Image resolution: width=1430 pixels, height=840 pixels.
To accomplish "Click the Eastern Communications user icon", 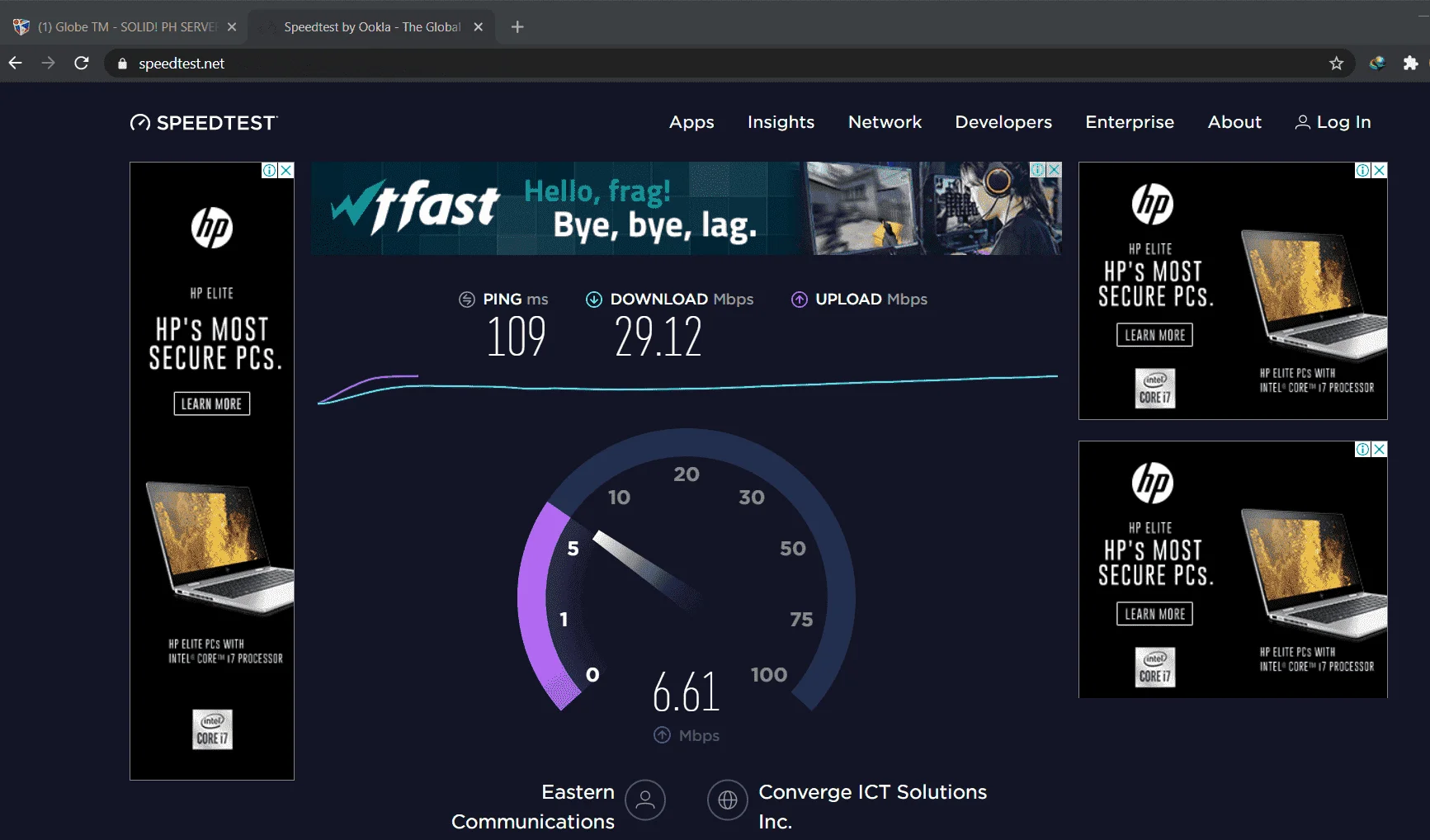I will [645, 800].
